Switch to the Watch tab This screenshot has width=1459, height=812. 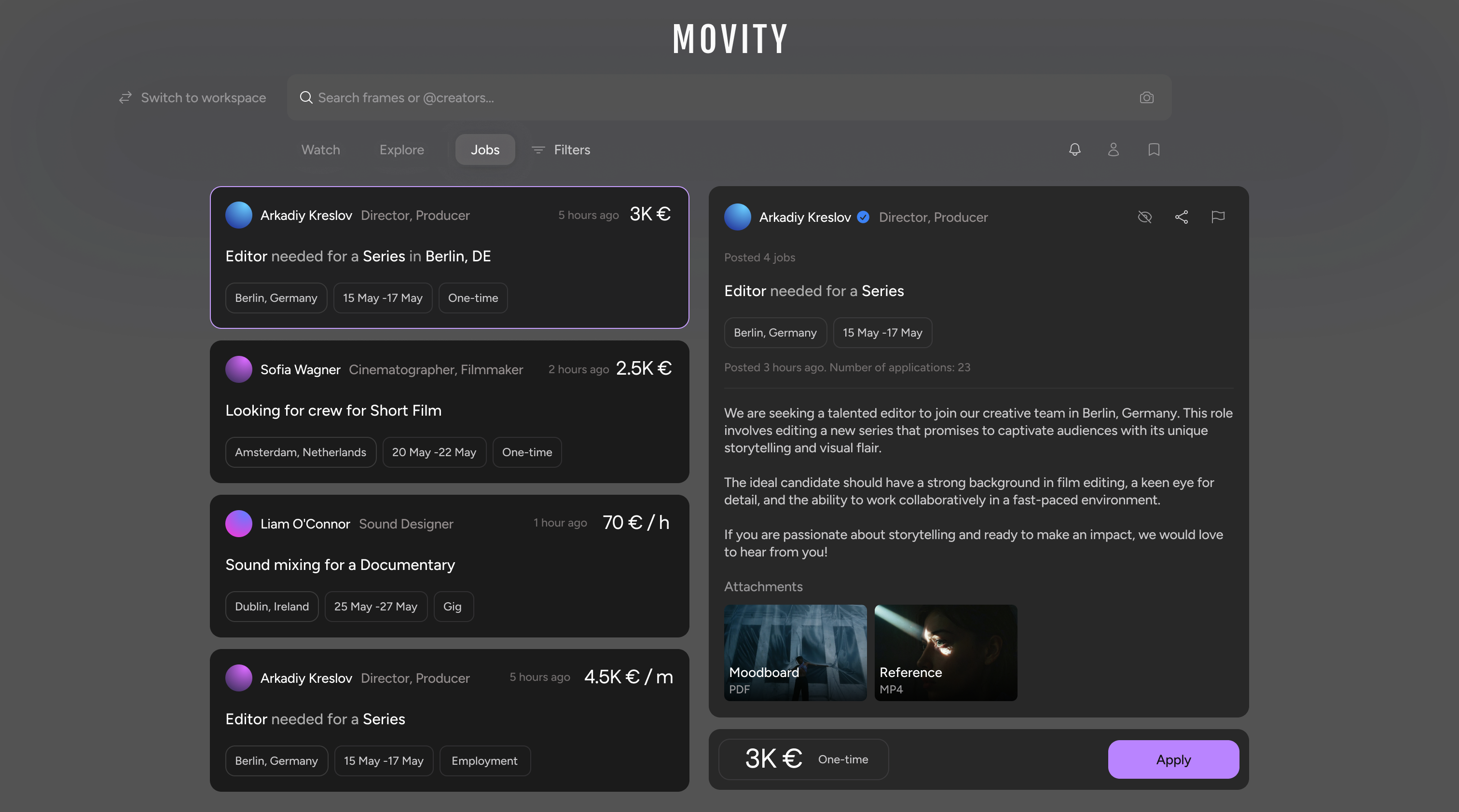pos(320,149)
